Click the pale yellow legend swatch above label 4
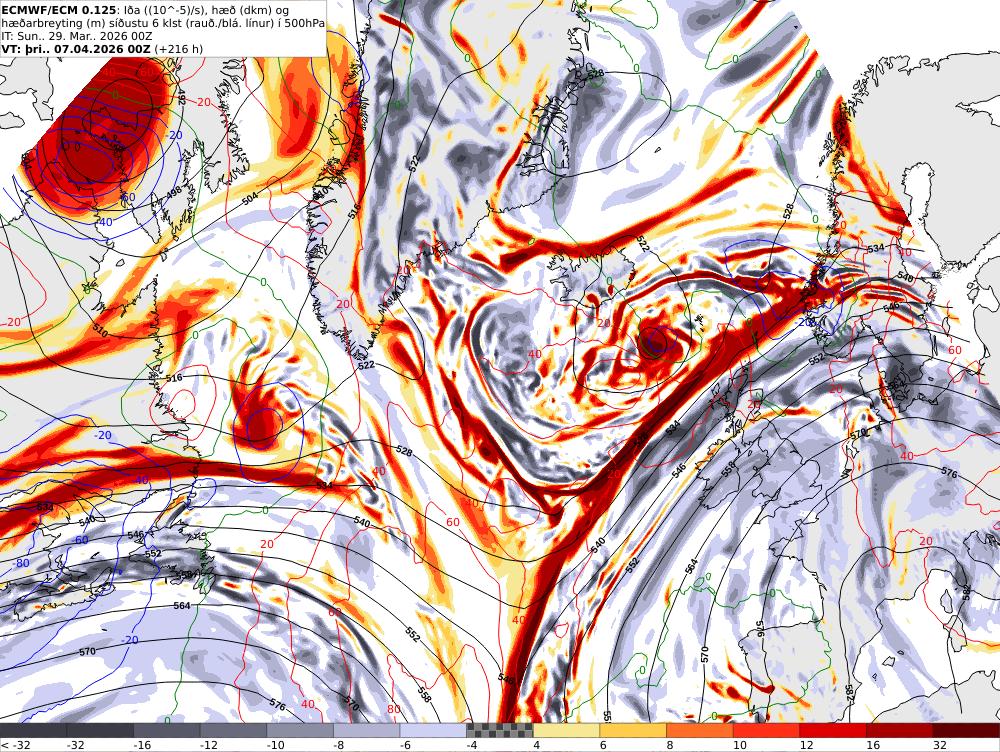The width and height of the screenshot is (1000, 752). click(566, 730)
